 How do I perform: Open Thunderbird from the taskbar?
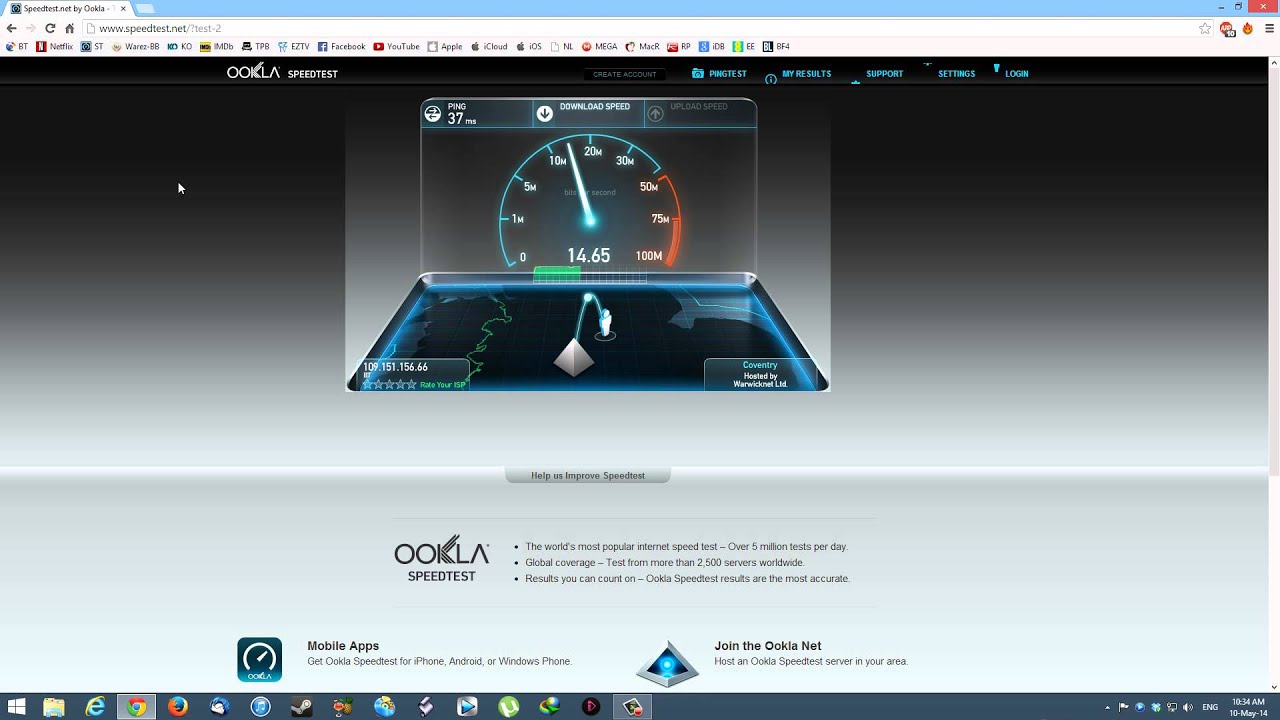pos(220,707)
